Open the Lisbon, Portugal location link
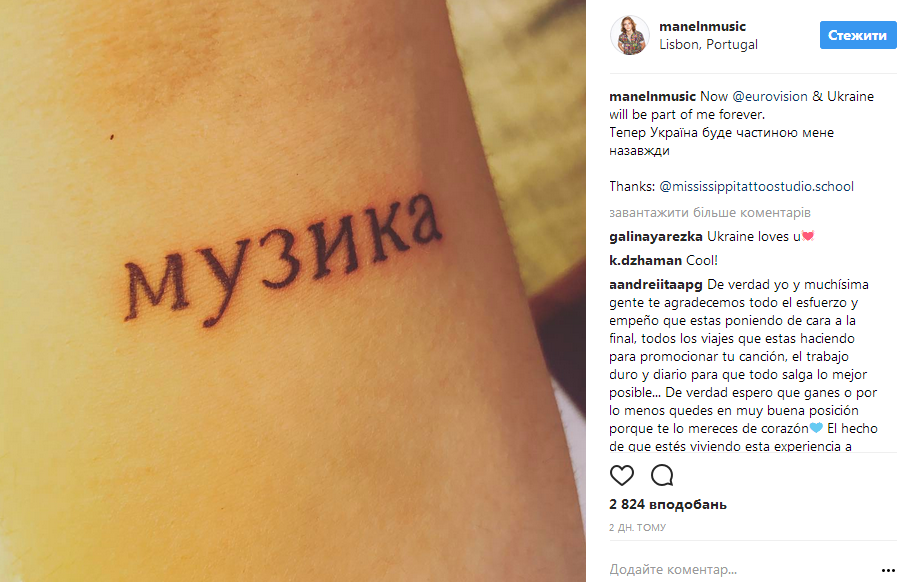The image size is (900, 582). (708, 45)
